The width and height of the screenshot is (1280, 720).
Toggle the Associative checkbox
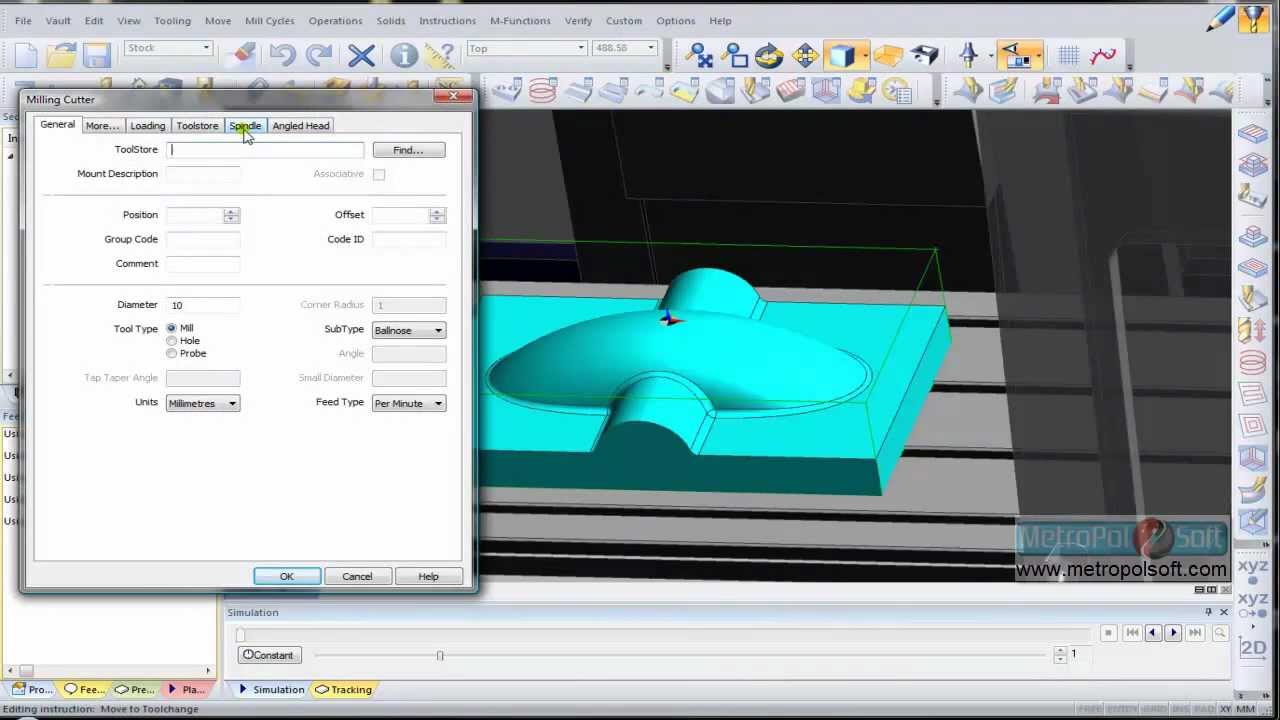coord(379,175)
